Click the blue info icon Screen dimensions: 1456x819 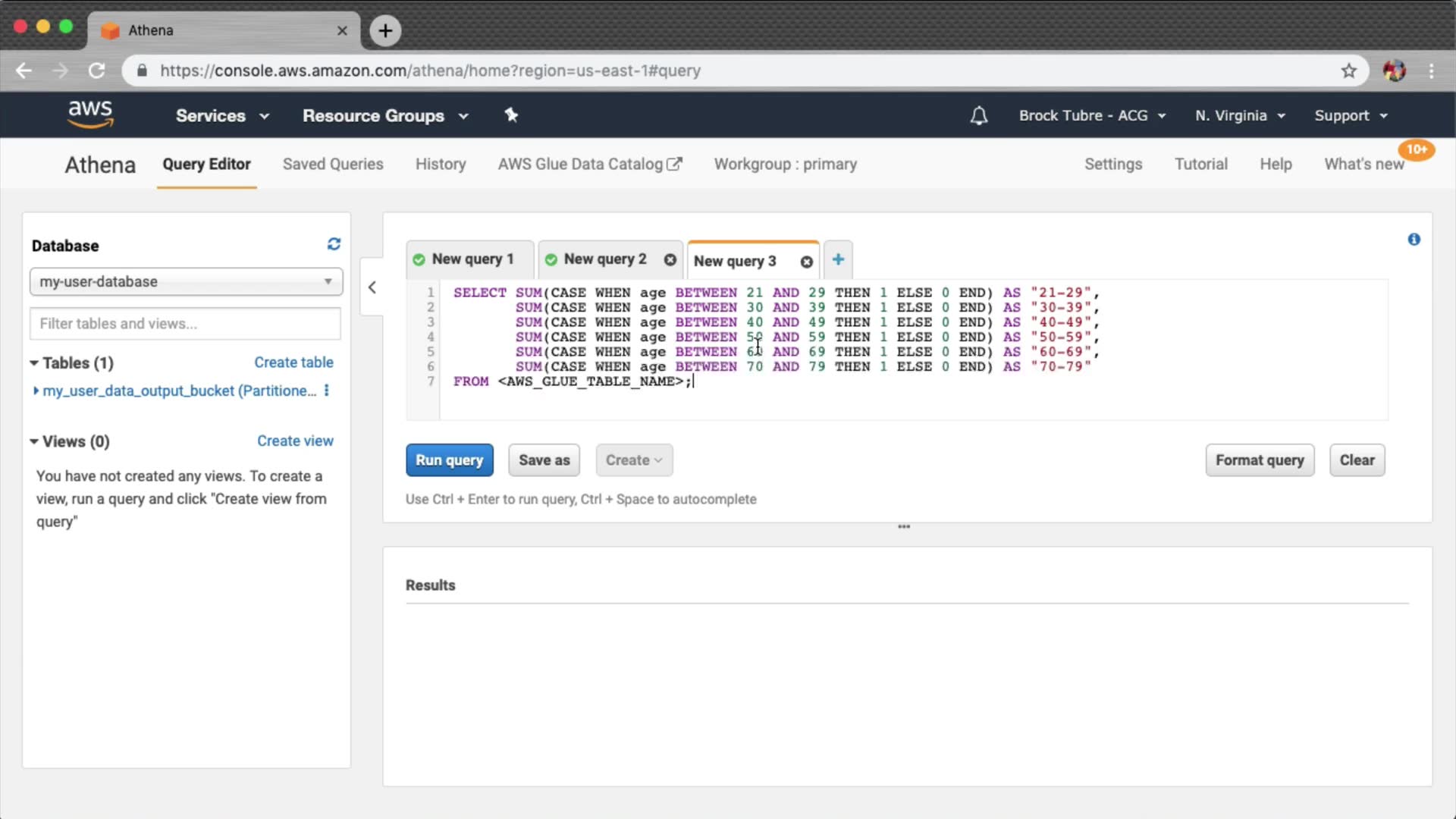click(x=1414, y=240)
